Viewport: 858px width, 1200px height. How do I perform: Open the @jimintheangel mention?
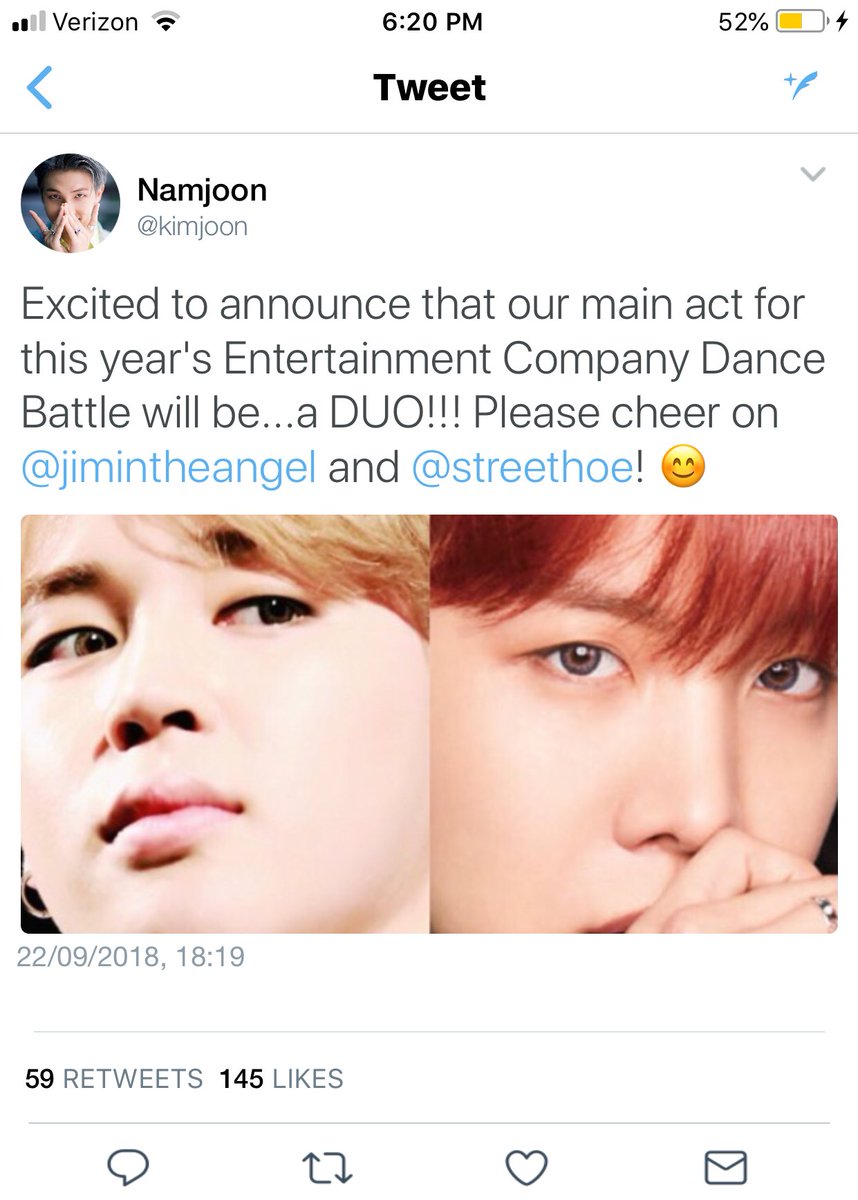[x=169, y=467]
